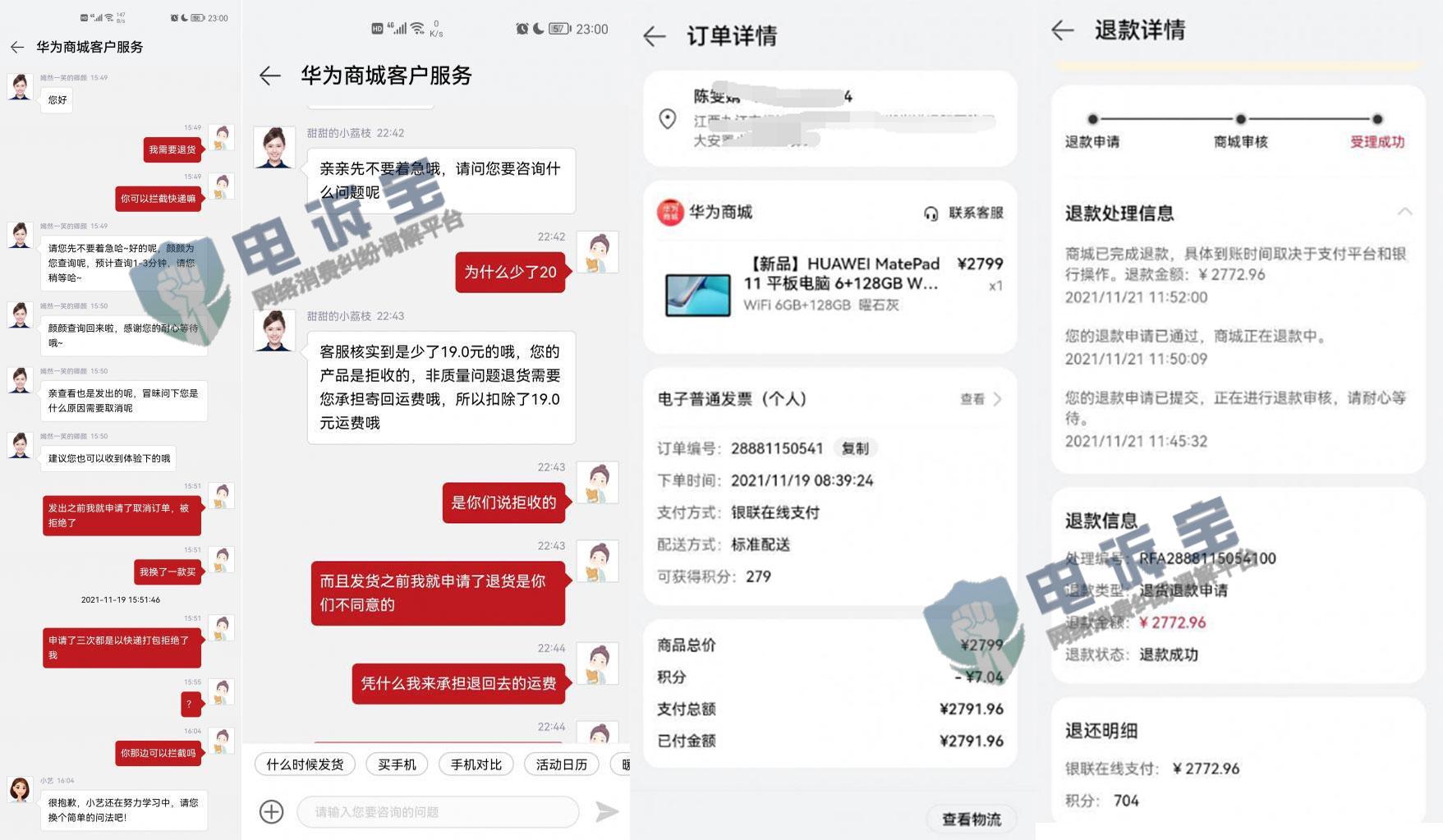Tap the back arrow on the 华为商城客户服务 chat
1443x840 pixels.
point(270,76)
